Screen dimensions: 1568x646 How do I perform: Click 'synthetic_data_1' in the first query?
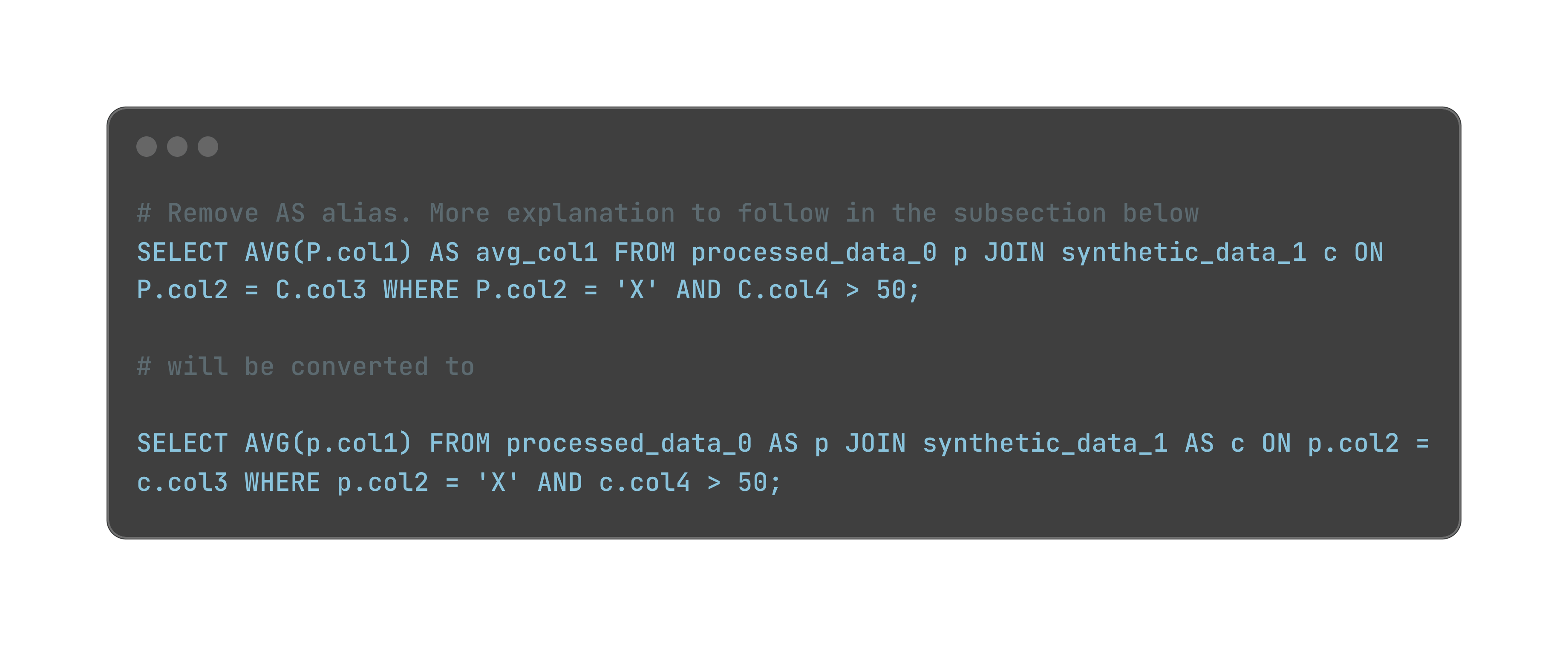point(1184,253)
